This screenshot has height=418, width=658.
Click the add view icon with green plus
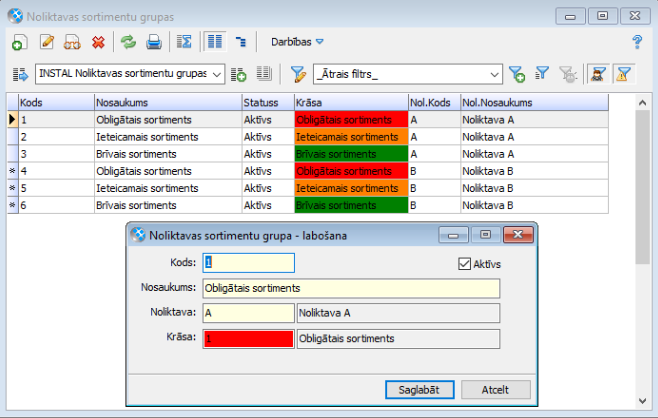tap(238, 74)
